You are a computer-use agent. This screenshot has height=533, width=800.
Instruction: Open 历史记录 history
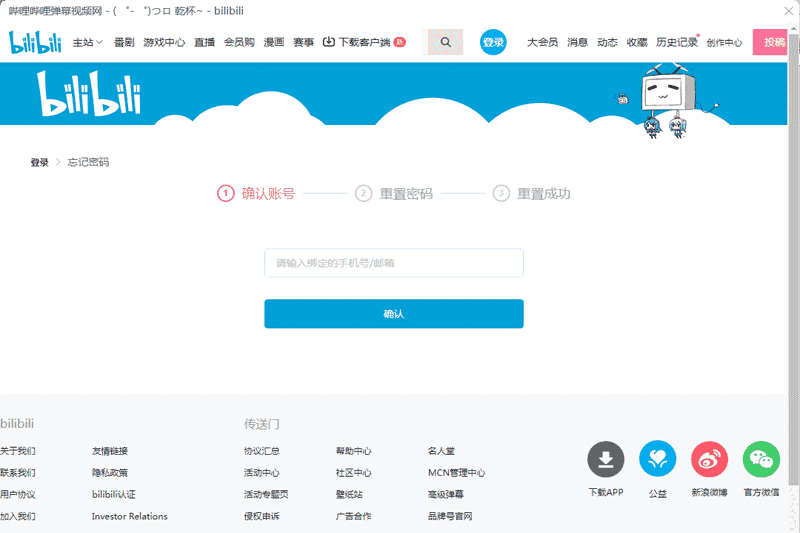pyautogui.click(x=677, y=42)
